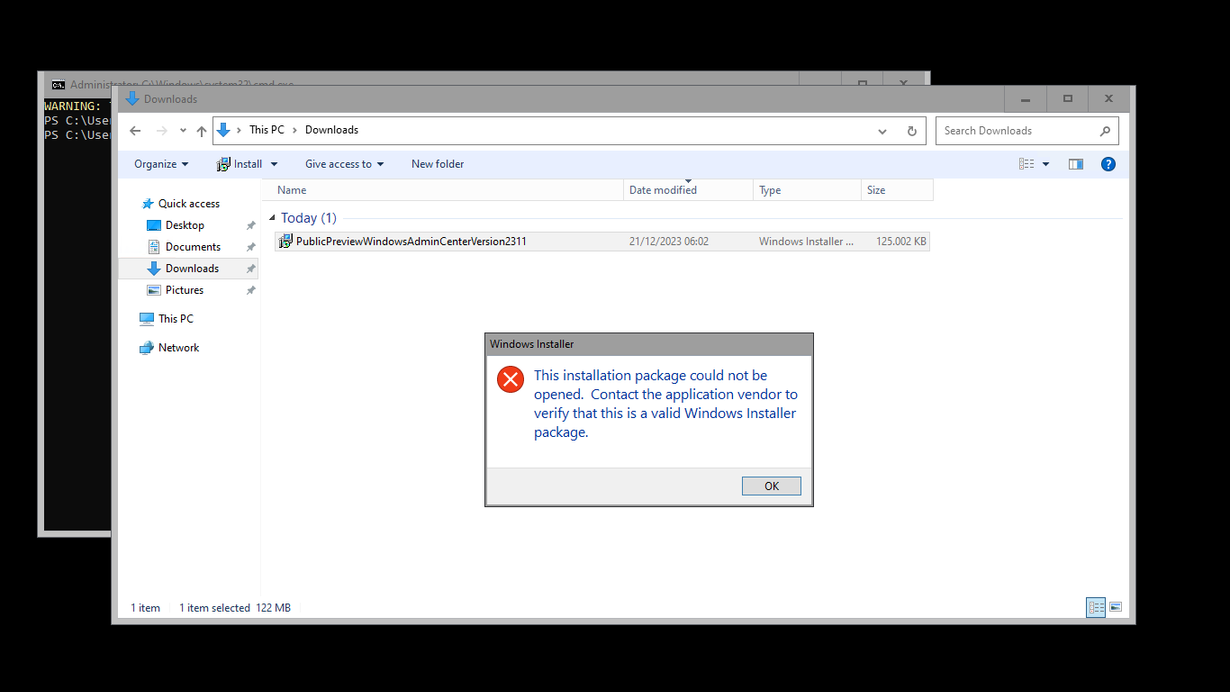Click the search magnifier icon
The height and width of the screenshot is (692, 1230).
click(x=1105, y=131)
